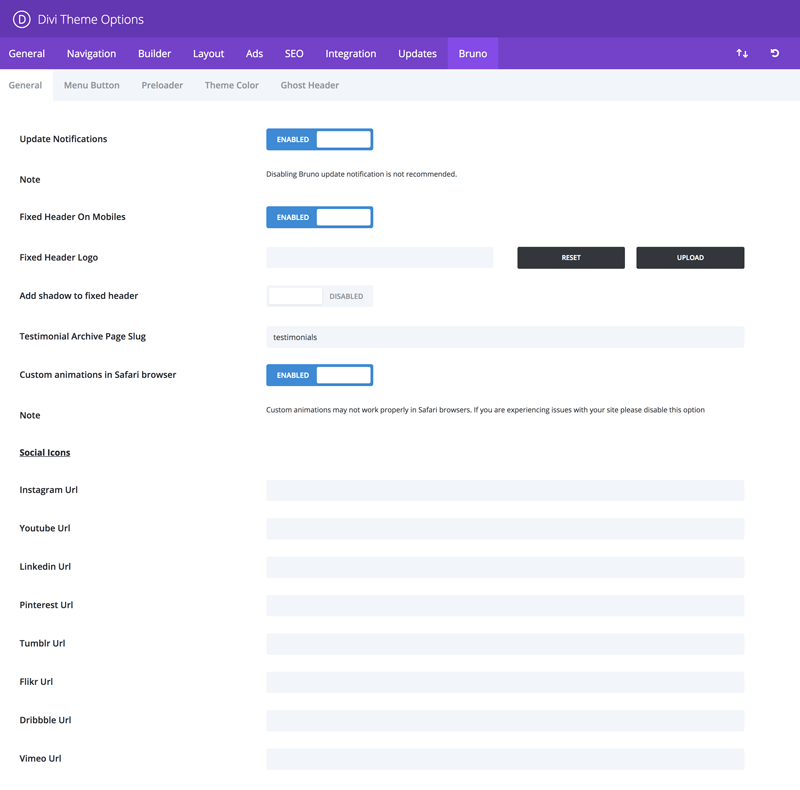Image resolution: width=800 pixels, height=790 pixels.
Task: Click the Instagram Url input field
Action: coord(505,490)
